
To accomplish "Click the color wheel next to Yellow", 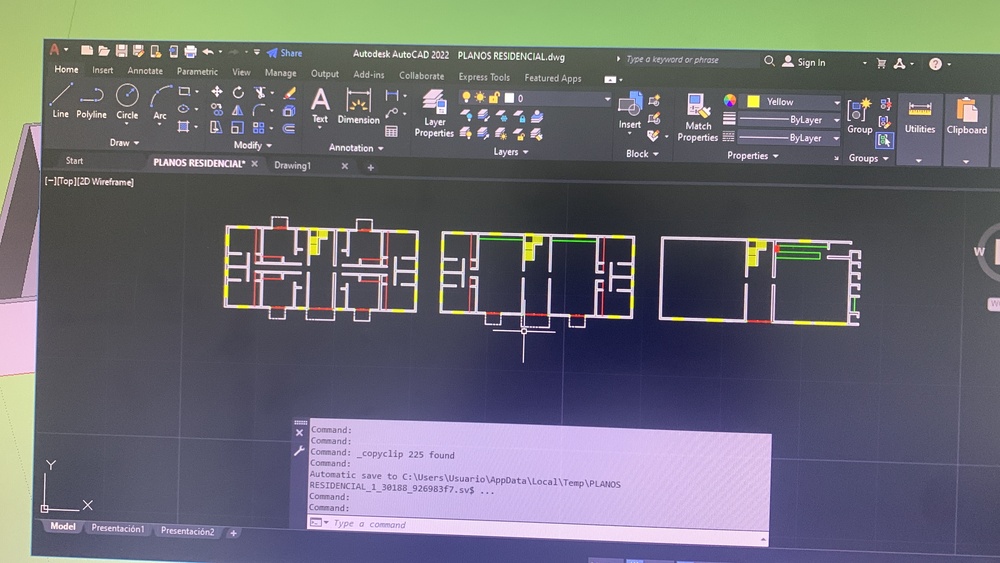I will [x=730, y=101].
